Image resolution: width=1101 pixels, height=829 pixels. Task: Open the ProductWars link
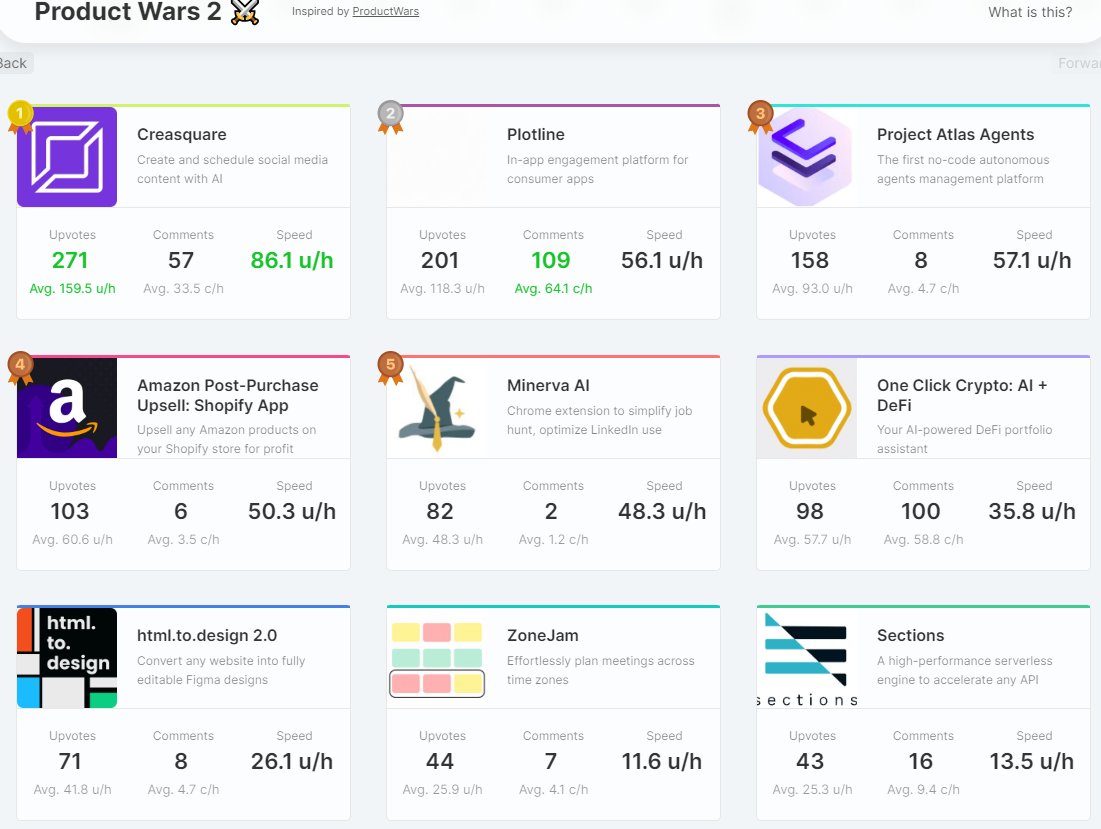[x=385, y=11]
